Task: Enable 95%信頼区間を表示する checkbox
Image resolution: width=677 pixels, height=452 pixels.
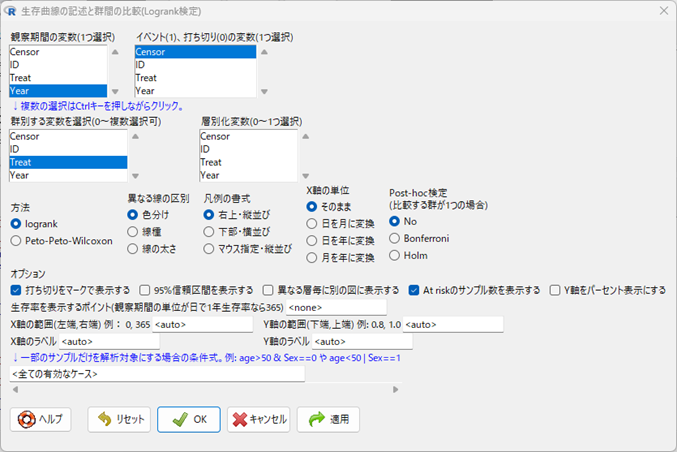Action: tap(146, 290)
